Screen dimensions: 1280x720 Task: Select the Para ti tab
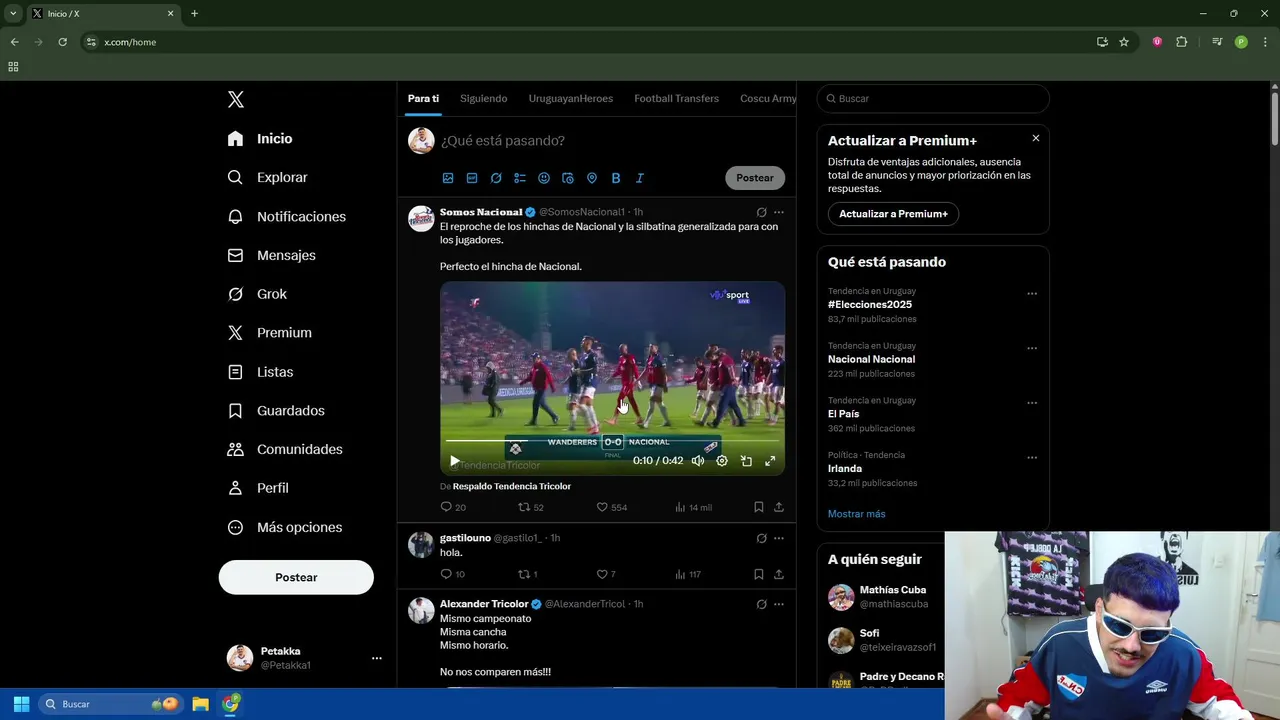point(423,98)
